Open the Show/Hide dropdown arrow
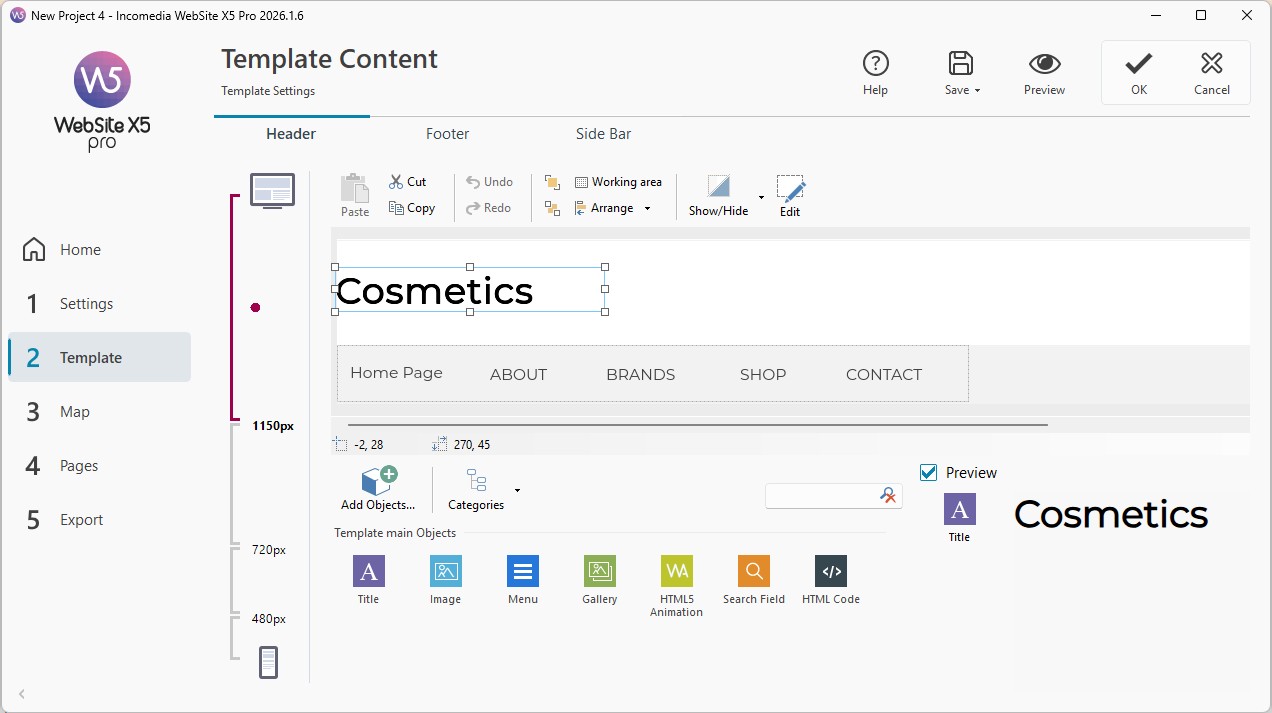This screenshot has height=713, width=1272. (761, 197)
